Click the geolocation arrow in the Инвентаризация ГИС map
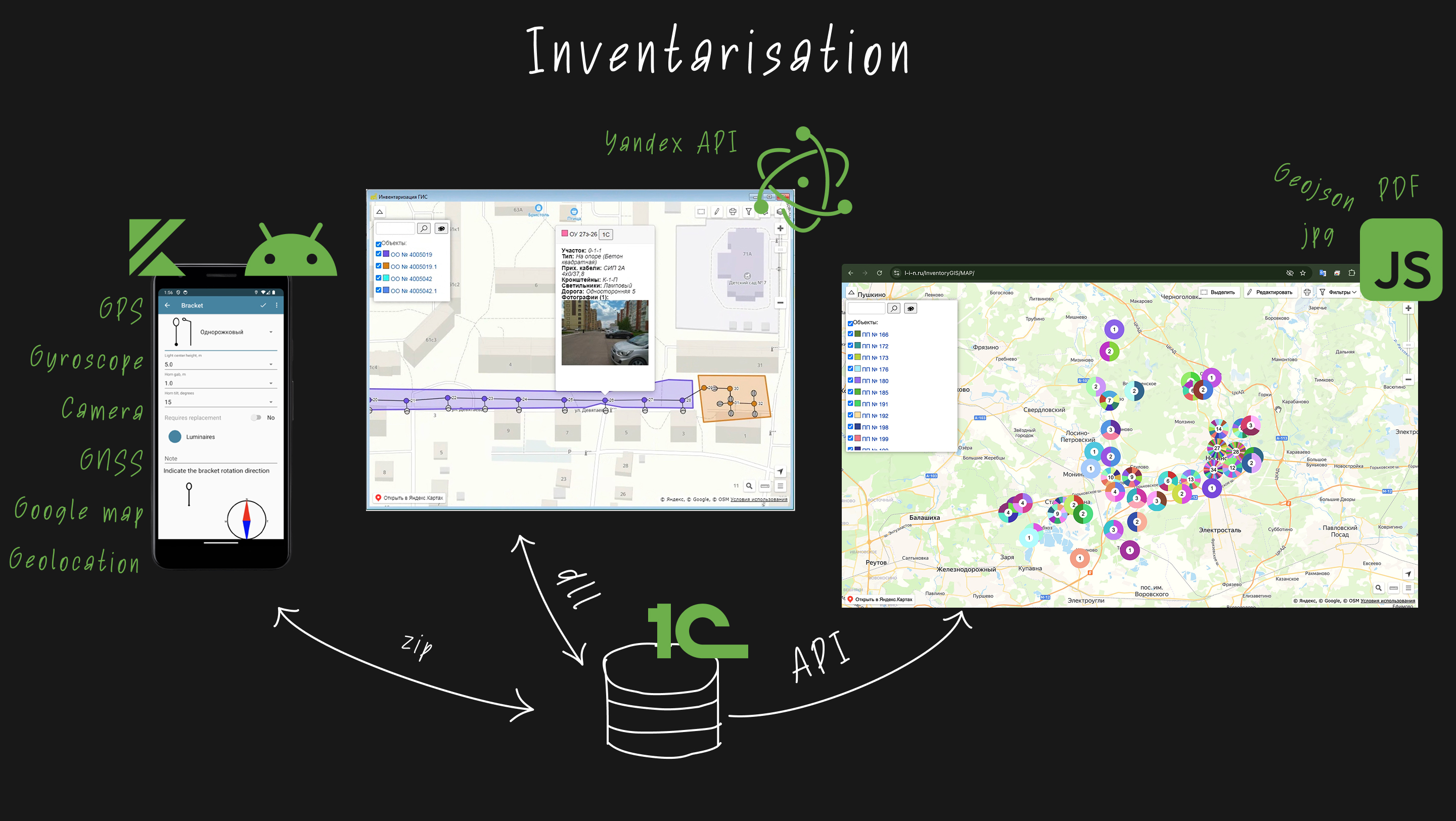Image resolution: width=1456 pixels, height=821 pixels. coord(780,471)
